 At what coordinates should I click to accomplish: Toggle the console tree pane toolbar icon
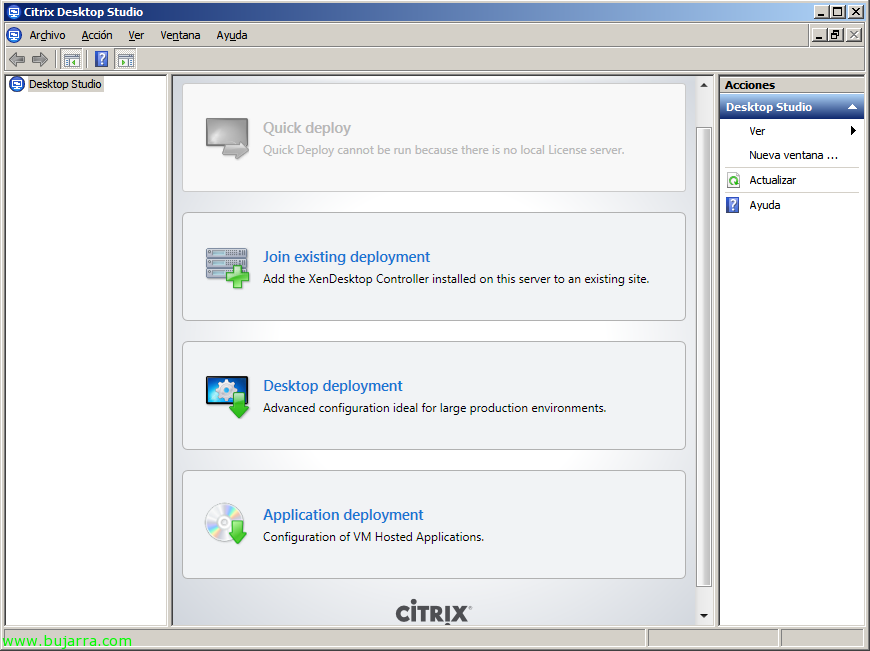coord(71,59)
